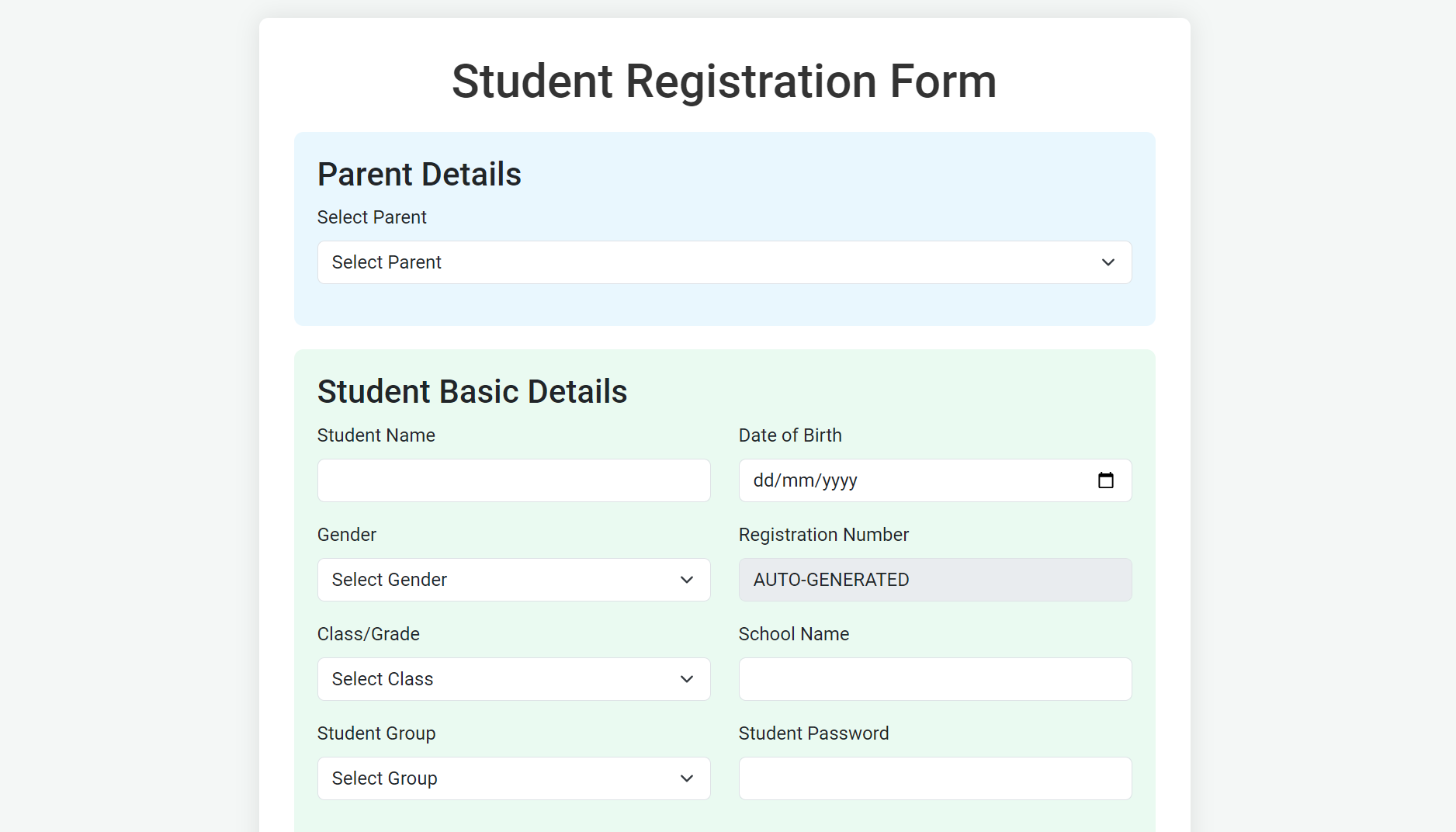This screenshot has width=1456, height=832.
Task: Click the Date of Birth label
Action: tap(790, 435)
